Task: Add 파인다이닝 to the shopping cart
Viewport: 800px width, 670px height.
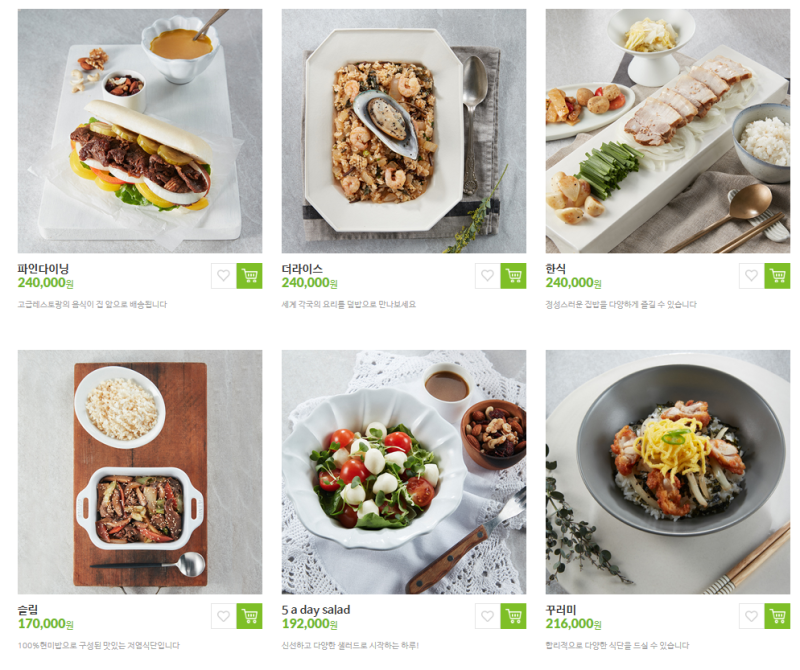Action: point(249,276)
